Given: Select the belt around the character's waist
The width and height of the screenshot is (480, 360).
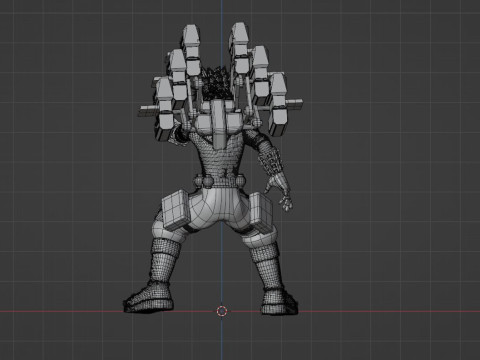Looking at the screenshot, I should (219, 181).
